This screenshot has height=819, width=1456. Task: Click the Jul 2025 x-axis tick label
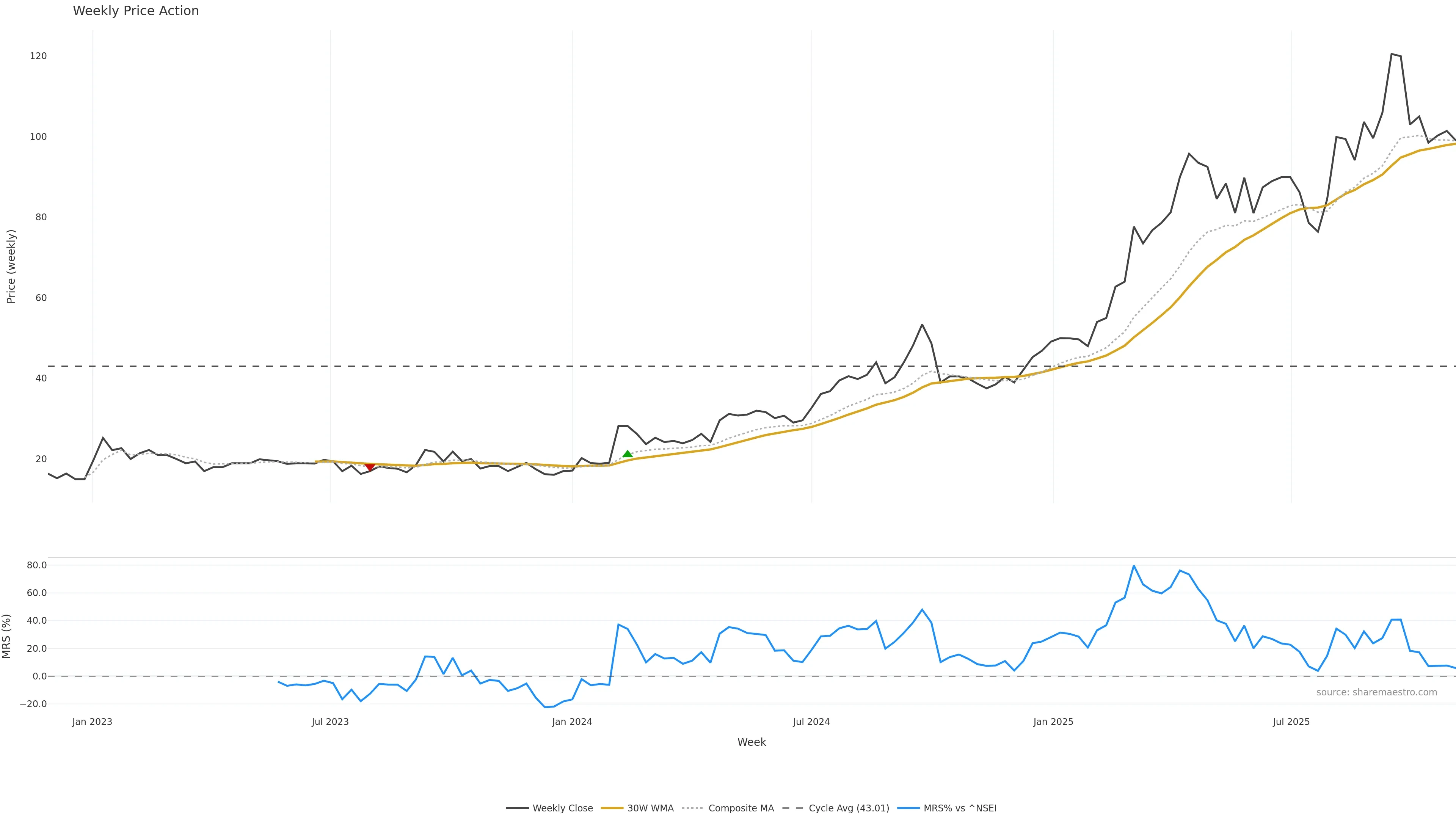tap(1291, 722)
